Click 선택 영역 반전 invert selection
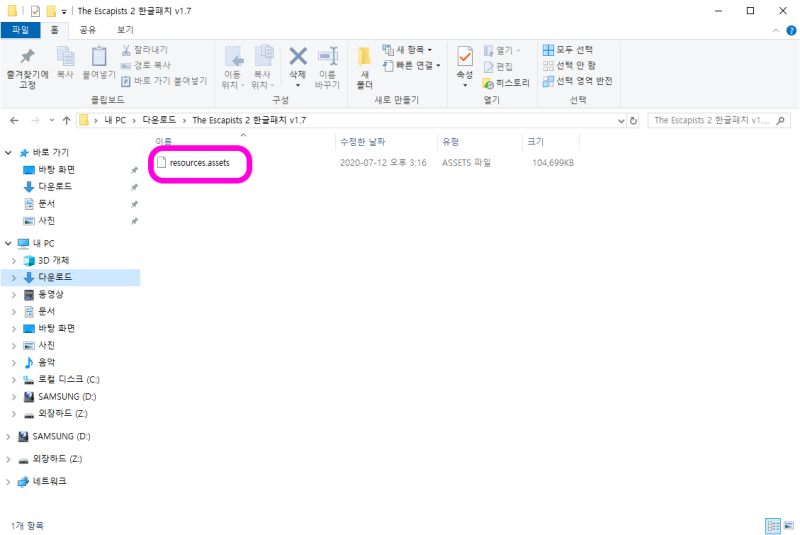The width and height of the screenshot is (800, 535). pos(578,81)
